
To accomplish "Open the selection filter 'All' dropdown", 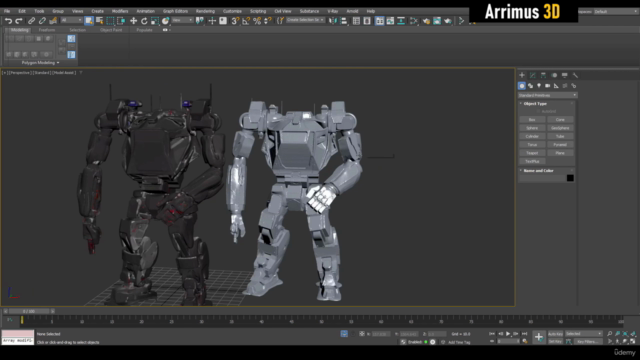I will 71,20.
